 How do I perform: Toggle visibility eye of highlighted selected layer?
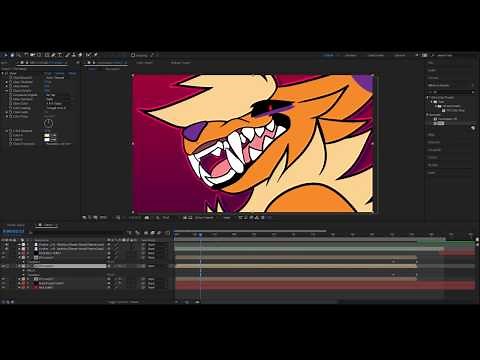(3, 266)
